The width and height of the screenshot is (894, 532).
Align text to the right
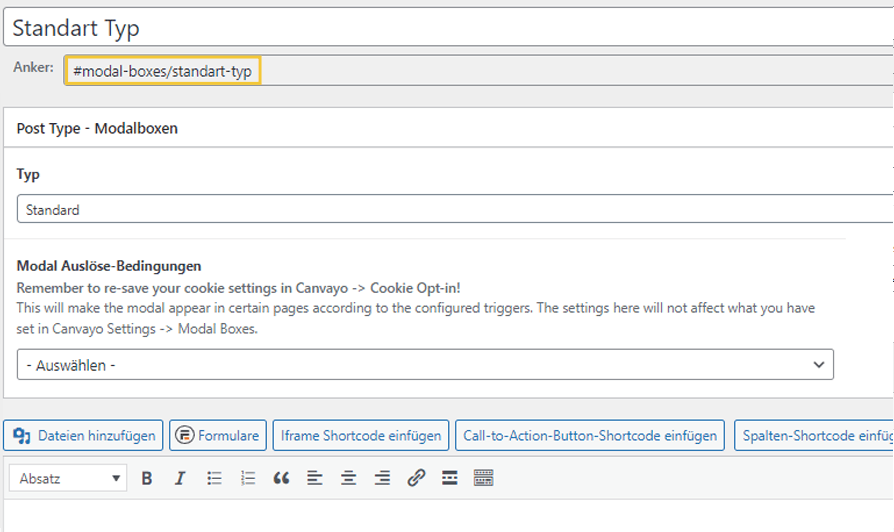pyautogui.click(x=382, y=478)
